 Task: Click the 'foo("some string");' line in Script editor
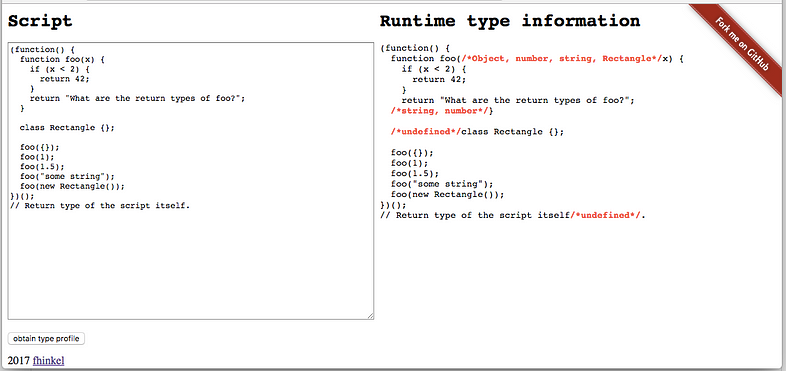point(67,176)
